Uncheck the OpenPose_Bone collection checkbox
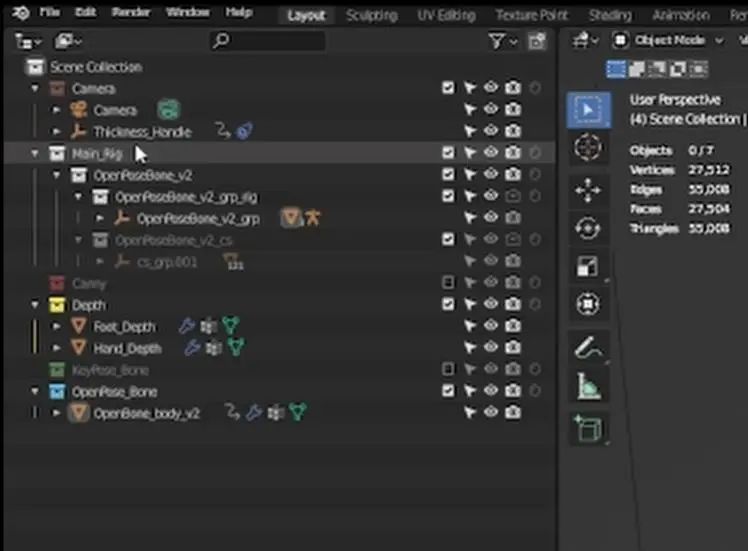The width and height of the screenshot is (748, 551). pyautogui.click(x=448, y=391)
